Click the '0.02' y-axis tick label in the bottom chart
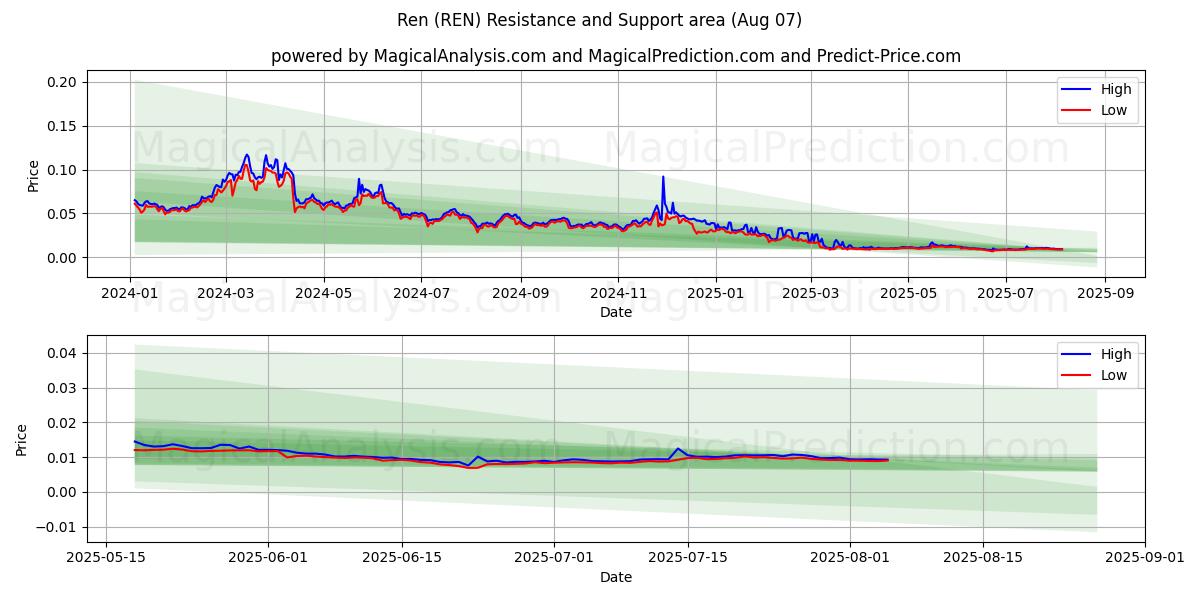 (63, 423)
